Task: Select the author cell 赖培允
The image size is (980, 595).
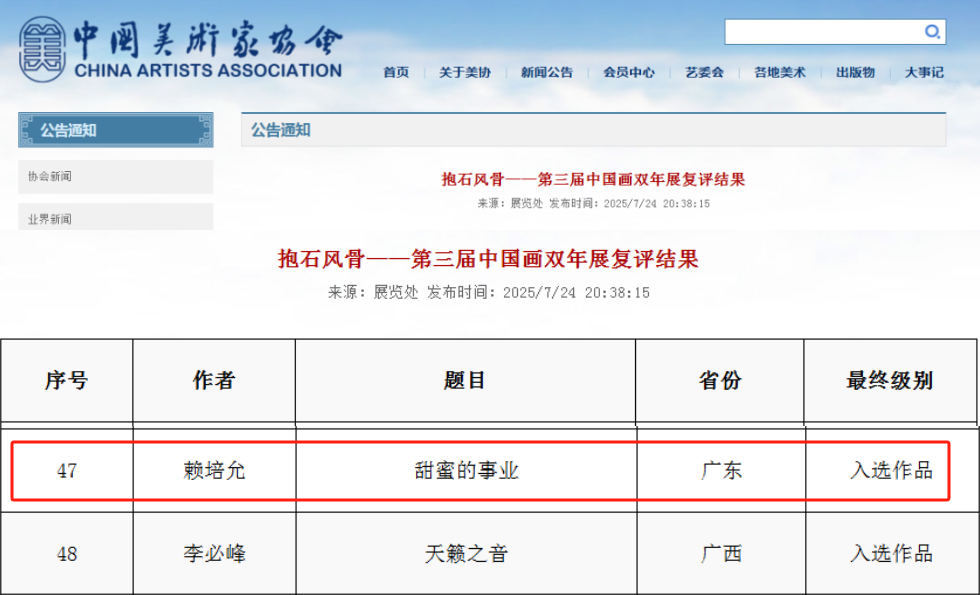Action: pos(214,470)
